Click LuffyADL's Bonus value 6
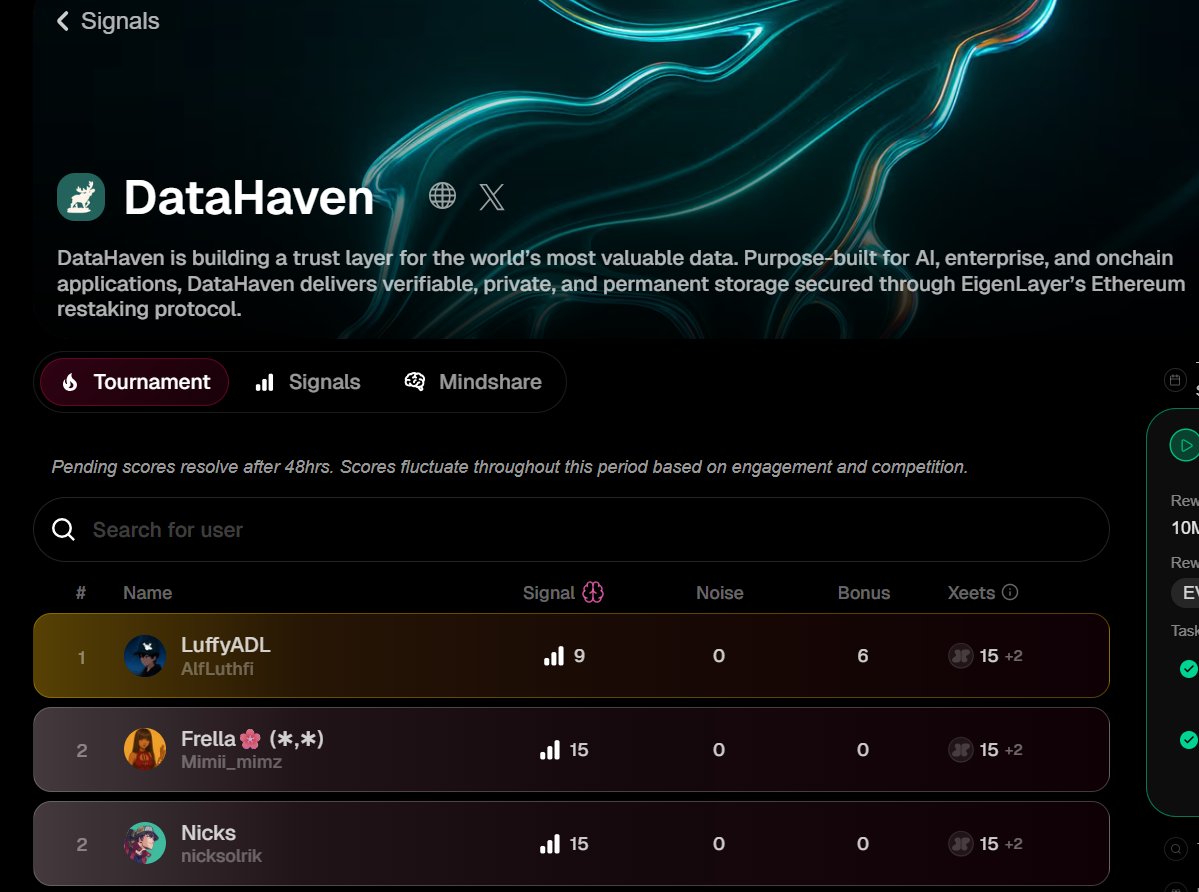Screen dimensions: 1199x892 coord(863,656)
